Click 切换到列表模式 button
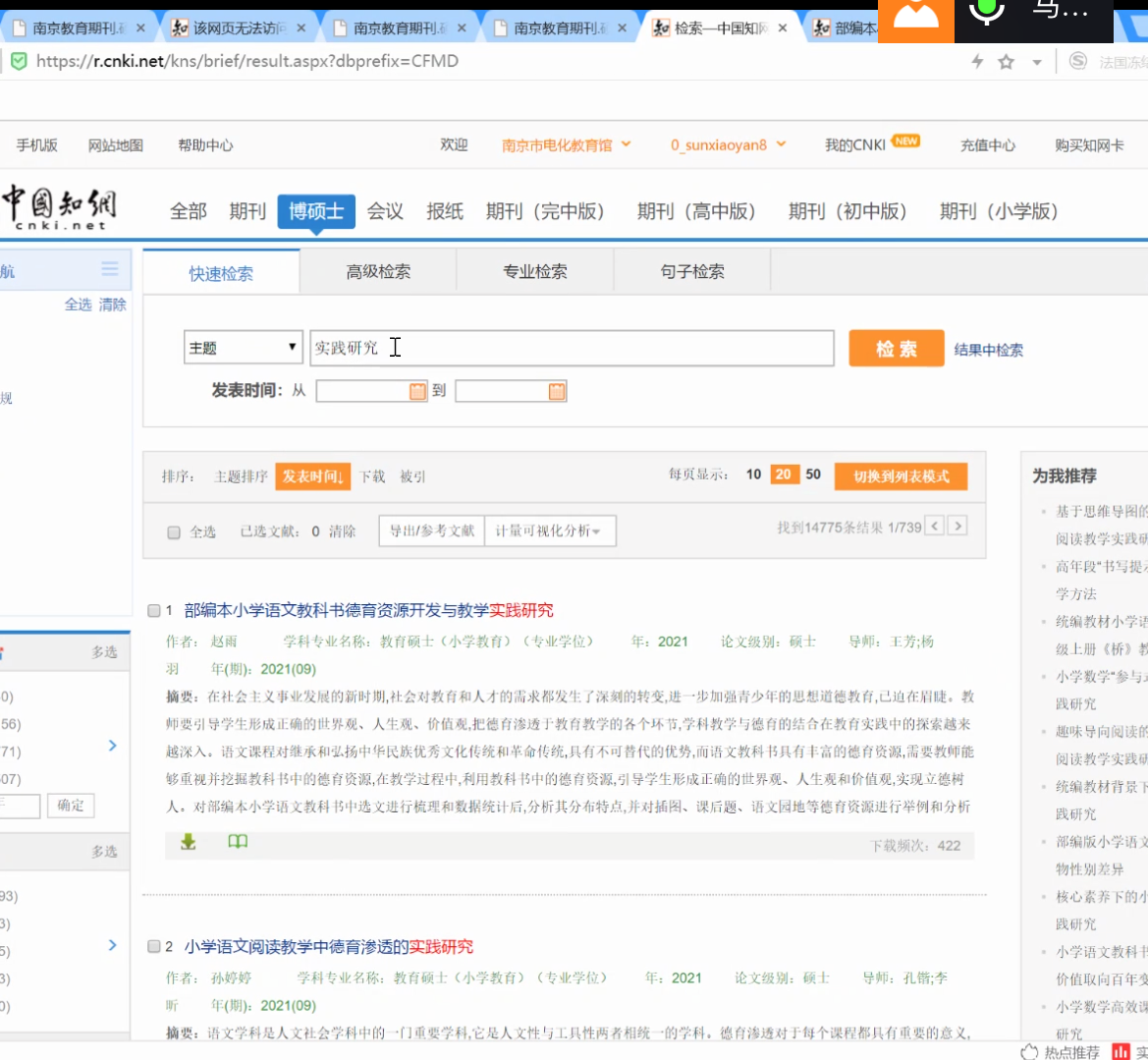The width and height of the screenshot is (1148, 1060). [x=901, y=476]
